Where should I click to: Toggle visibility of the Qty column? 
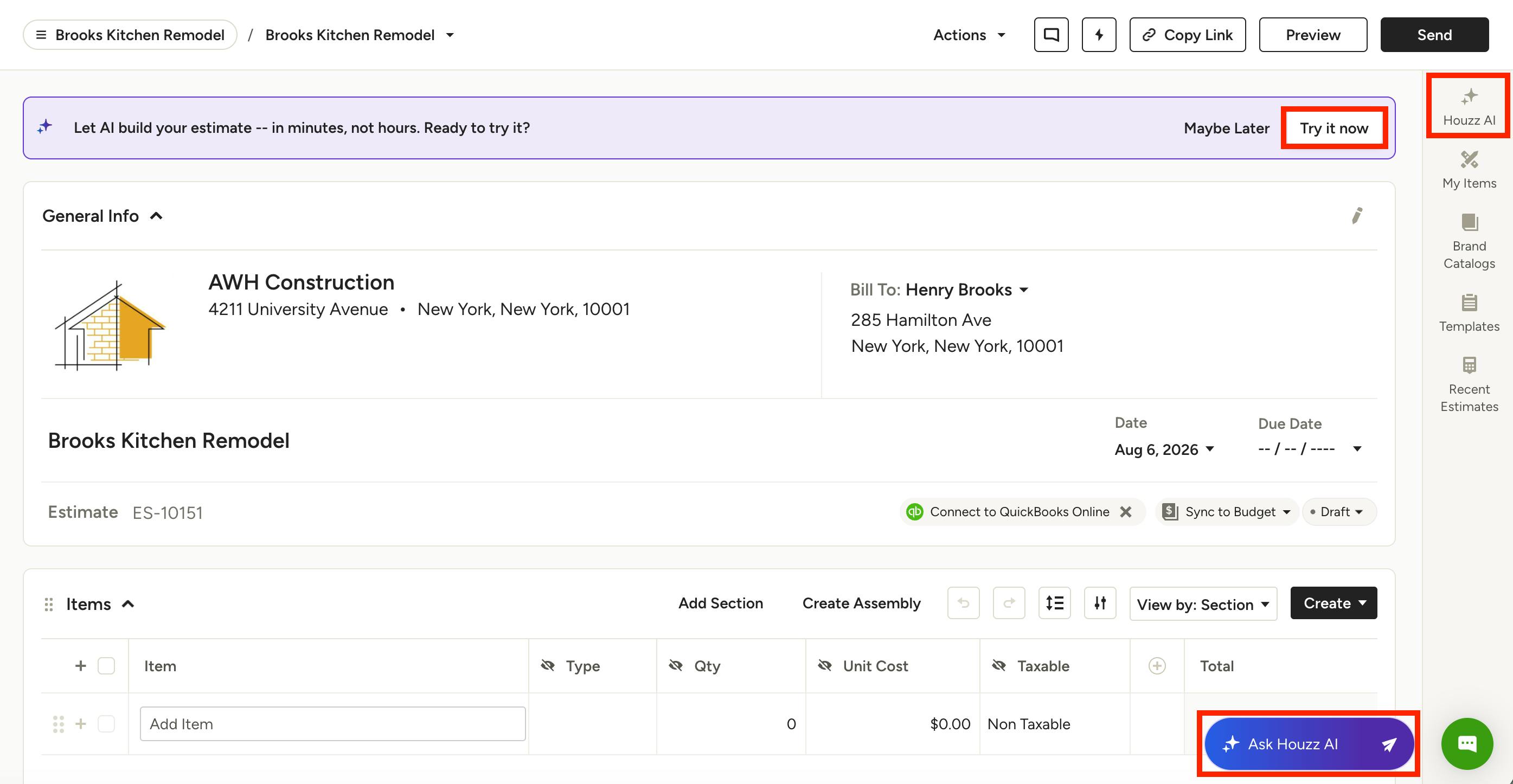(676, 665)
